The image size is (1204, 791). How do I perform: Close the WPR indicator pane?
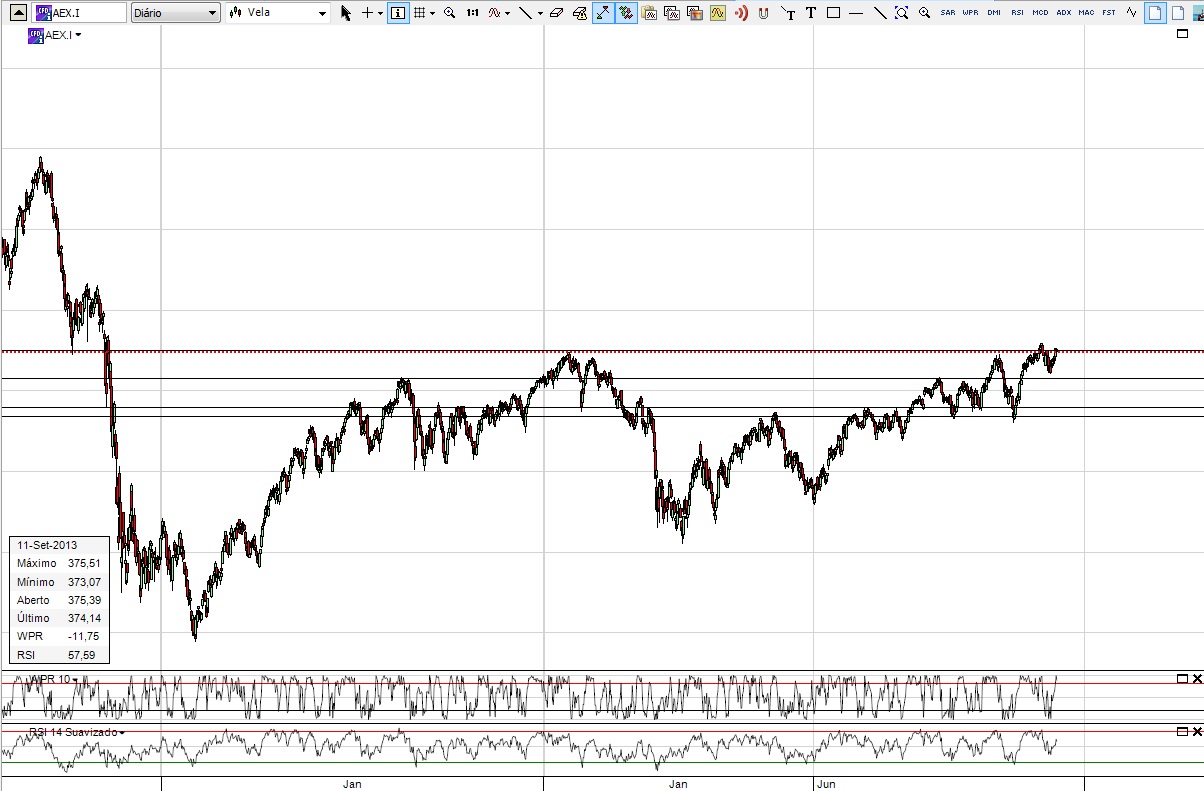(1197, 679)
